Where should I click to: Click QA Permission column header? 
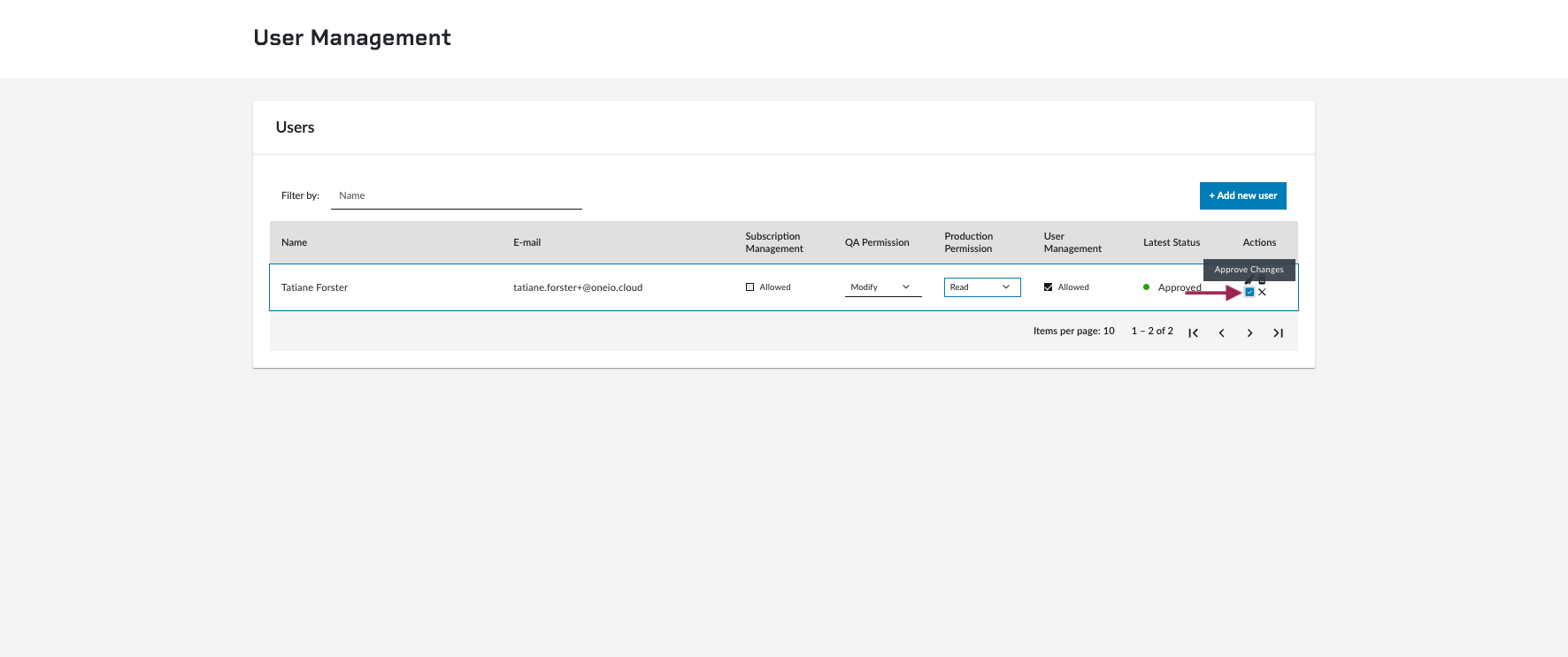[x=877, y=242]
